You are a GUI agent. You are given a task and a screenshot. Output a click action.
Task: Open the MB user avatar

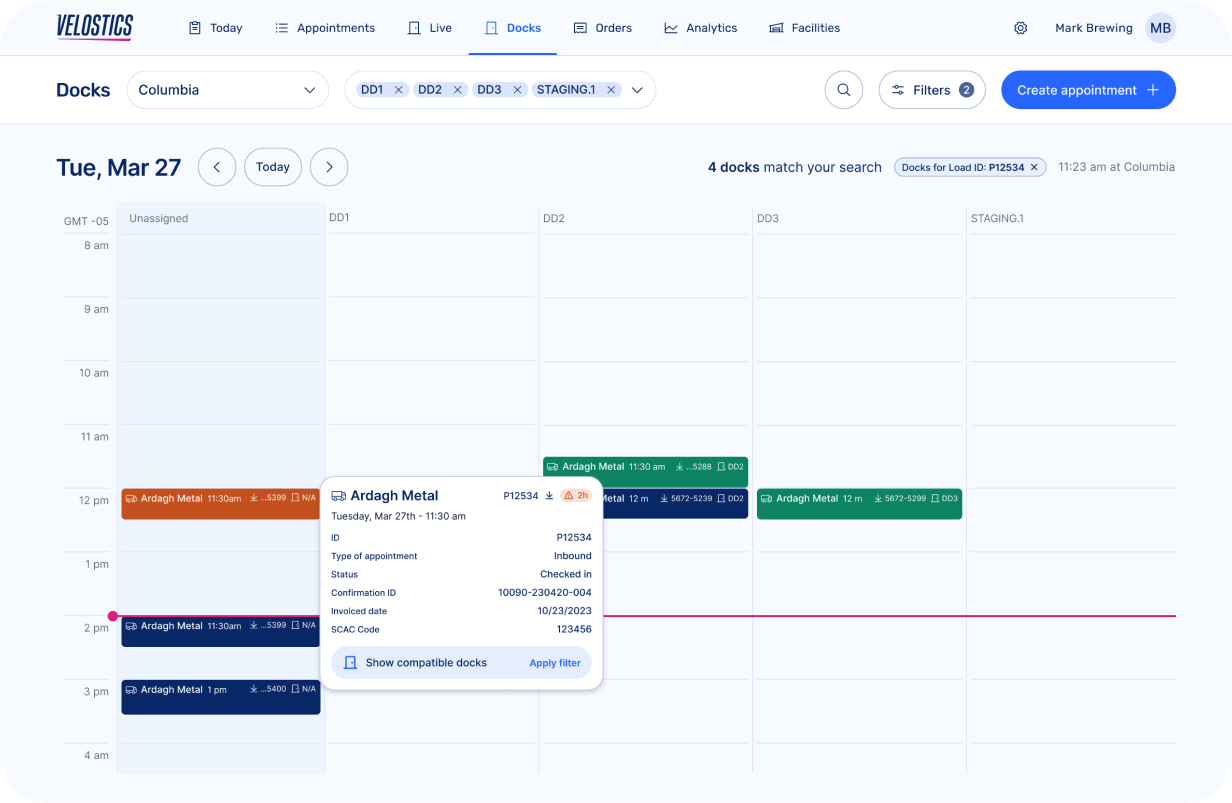tap(1160, 28)
